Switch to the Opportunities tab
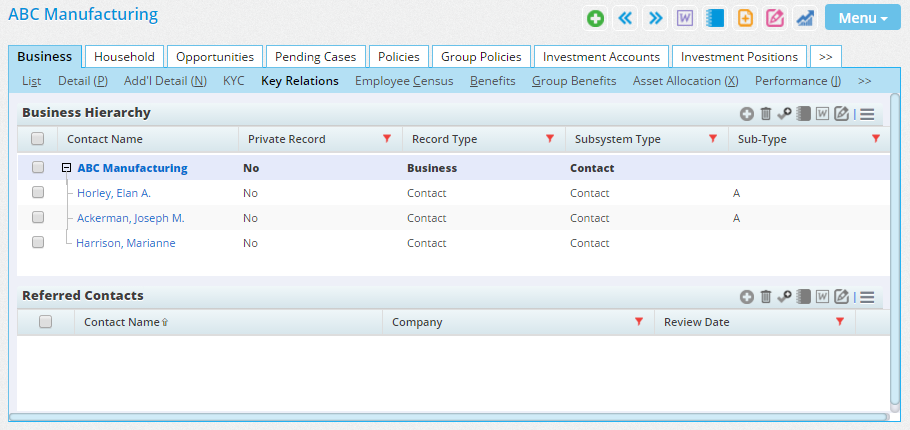 215,57
